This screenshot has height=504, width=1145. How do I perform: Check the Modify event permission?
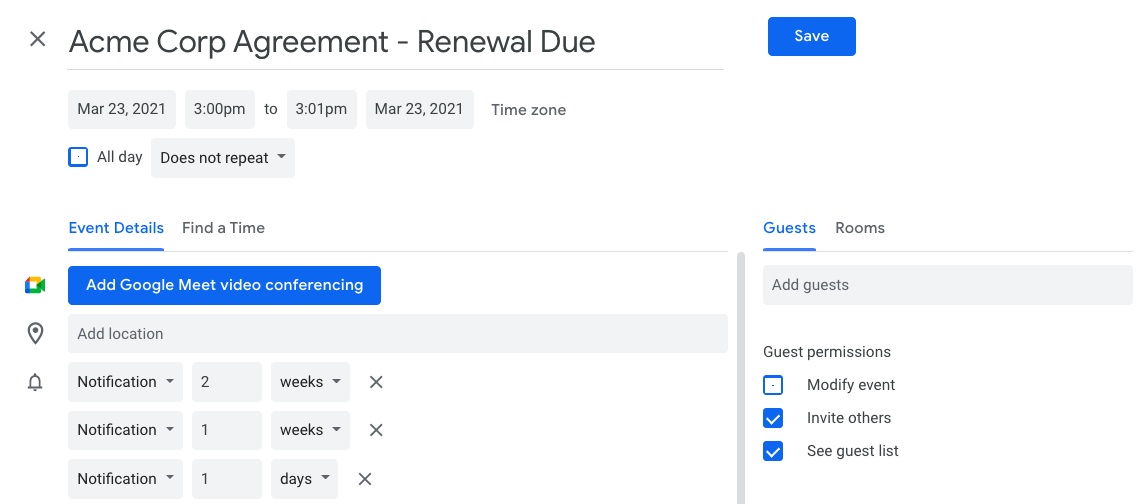click(x=773, y=385)
